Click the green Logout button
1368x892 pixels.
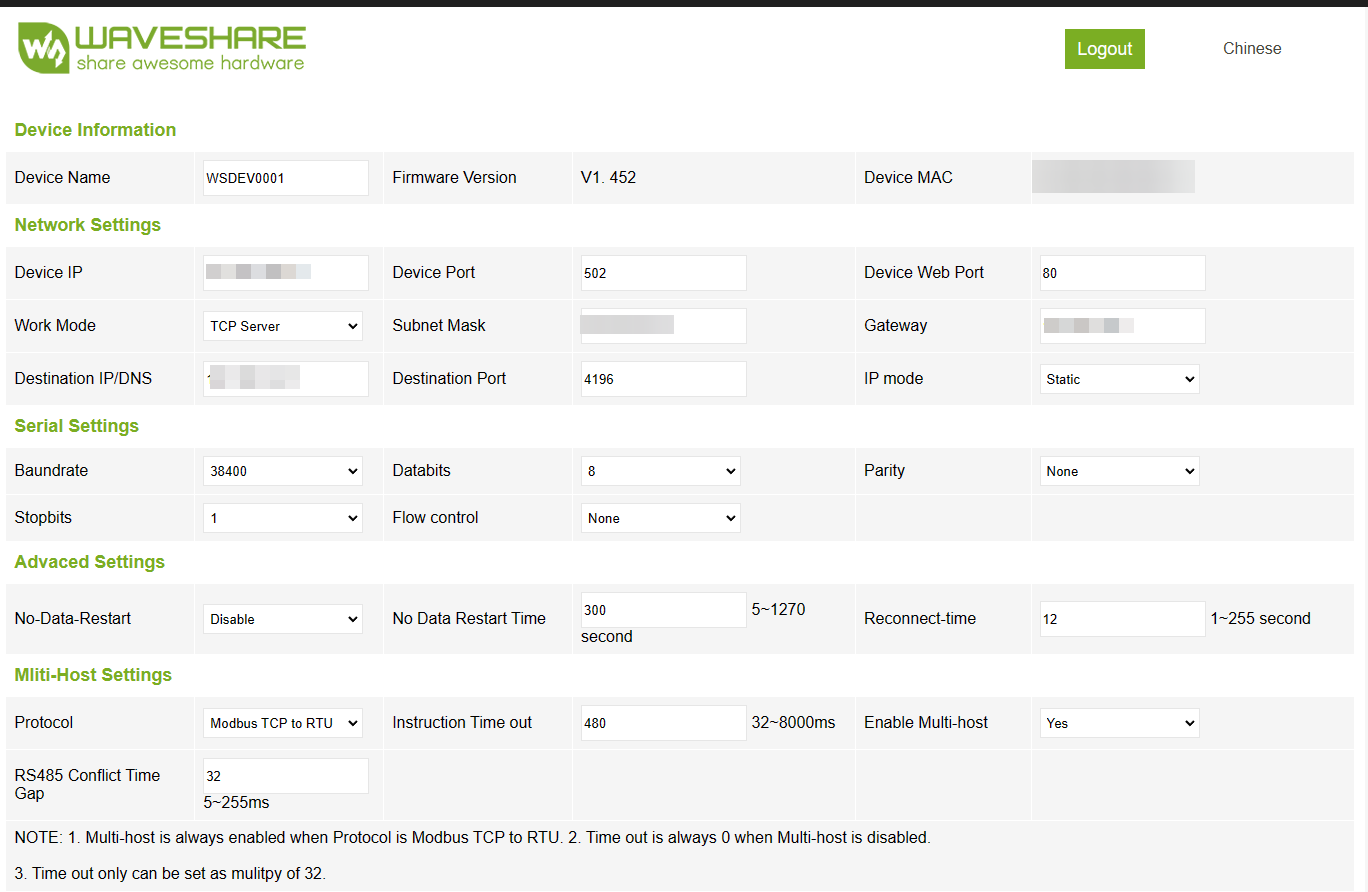coord(1104,49)
